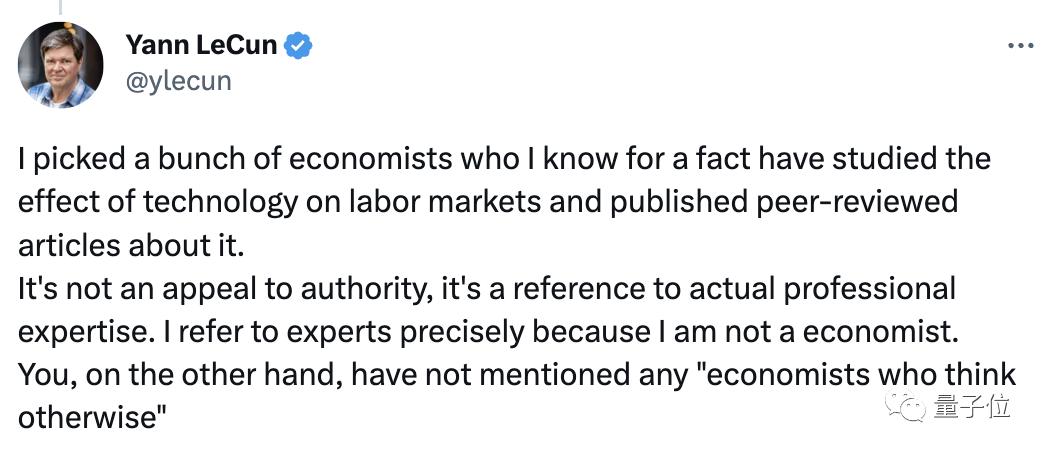Click the blue verified checkmark badge
Image resolution: width=1044 pixels, height=452 pixels.
click(x=299, y=45)
